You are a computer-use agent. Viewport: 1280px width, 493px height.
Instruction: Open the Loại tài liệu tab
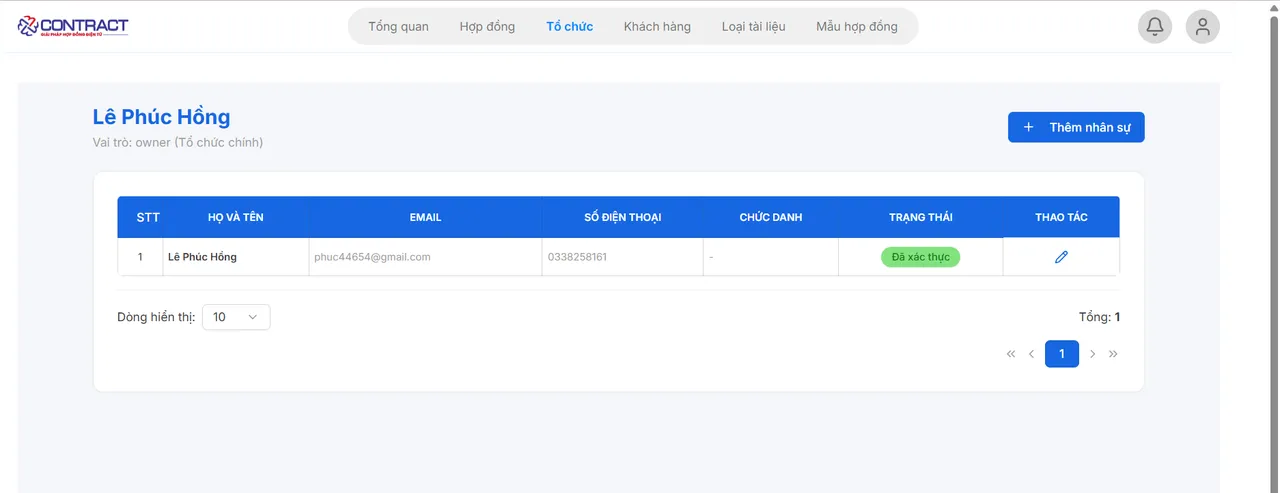click(753, 27)
